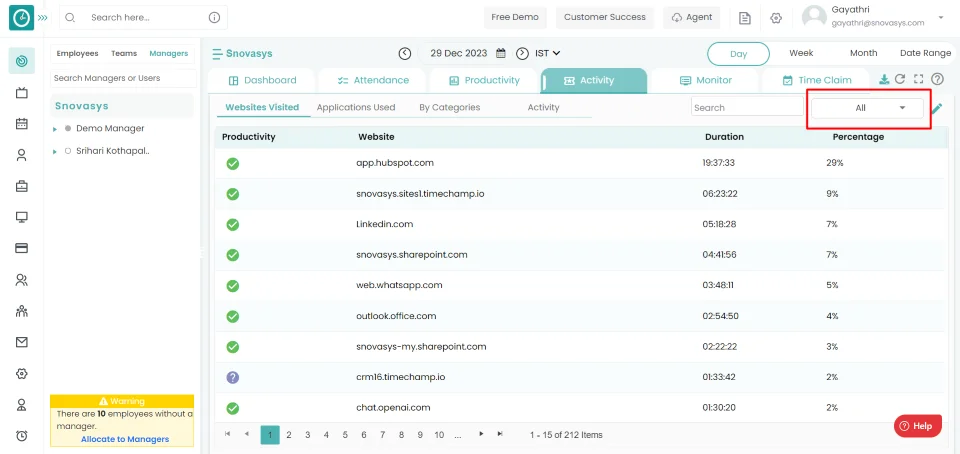This screenshot has height=454, width=960.
Task: Open the billing card sidebar icon
Action: 21,248
